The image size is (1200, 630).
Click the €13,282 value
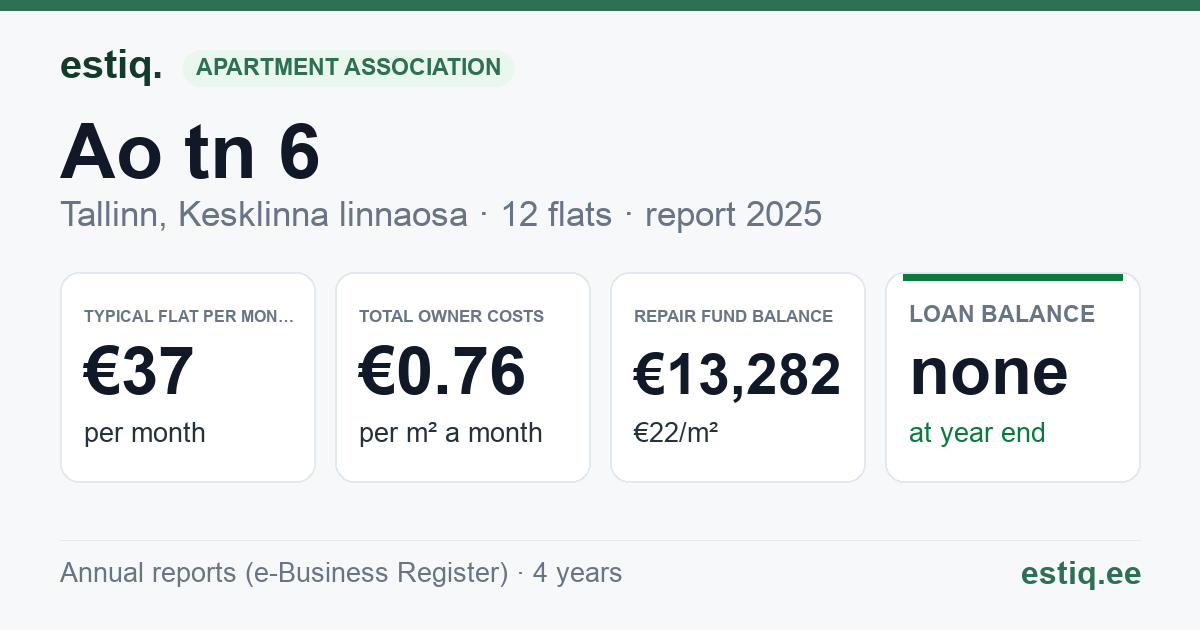pyautogui.click(x=738, y=375)
